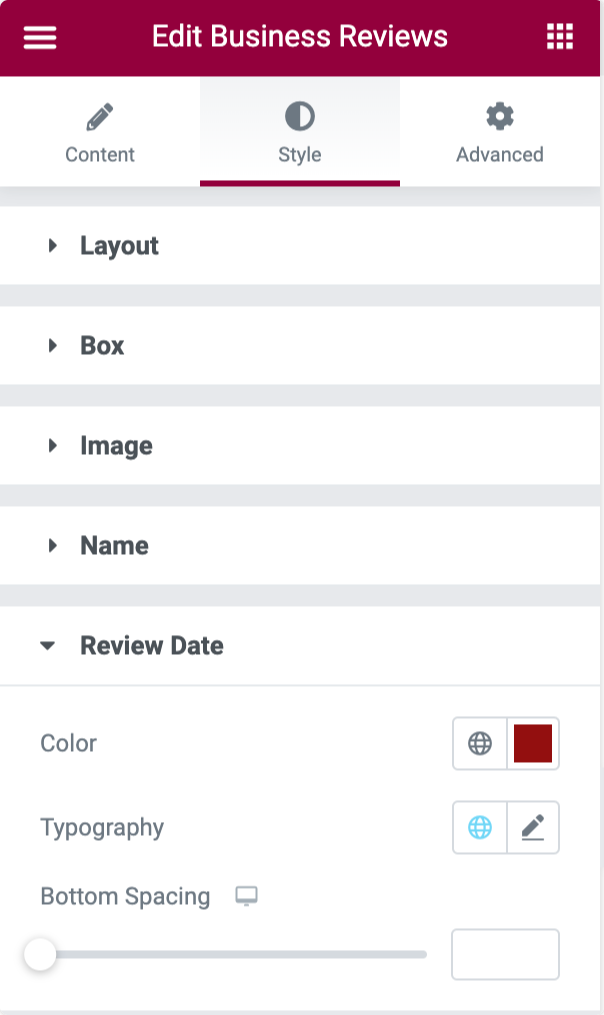Image resolution: width=604 pixels, height=1015 pixels.
Task: Open responsive device icon for Bottom Spacing
Action: [x=246, y=896]
